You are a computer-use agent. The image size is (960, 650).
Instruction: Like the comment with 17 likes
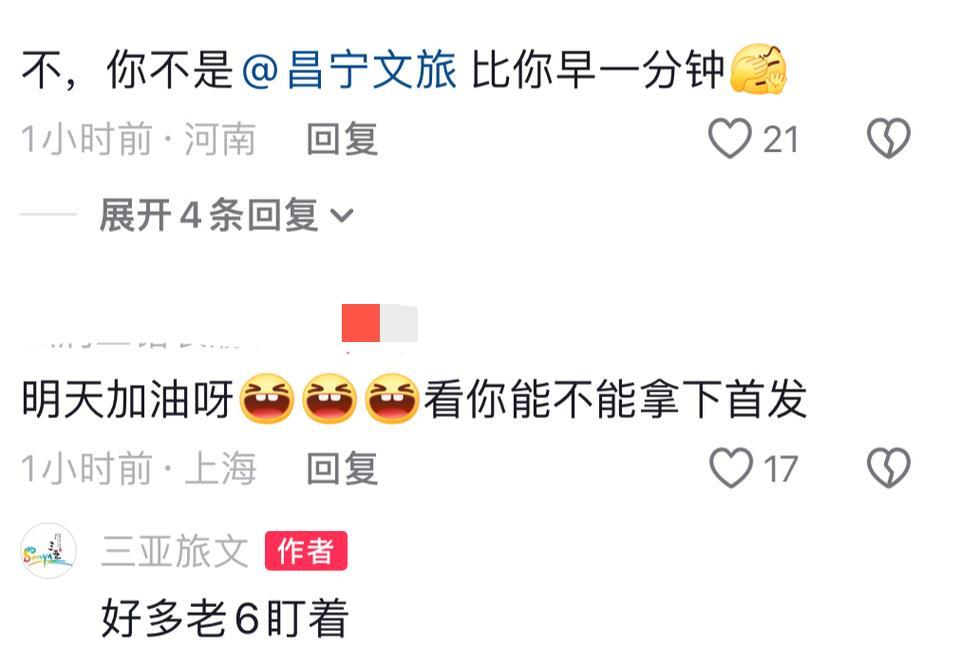[730, 468]
